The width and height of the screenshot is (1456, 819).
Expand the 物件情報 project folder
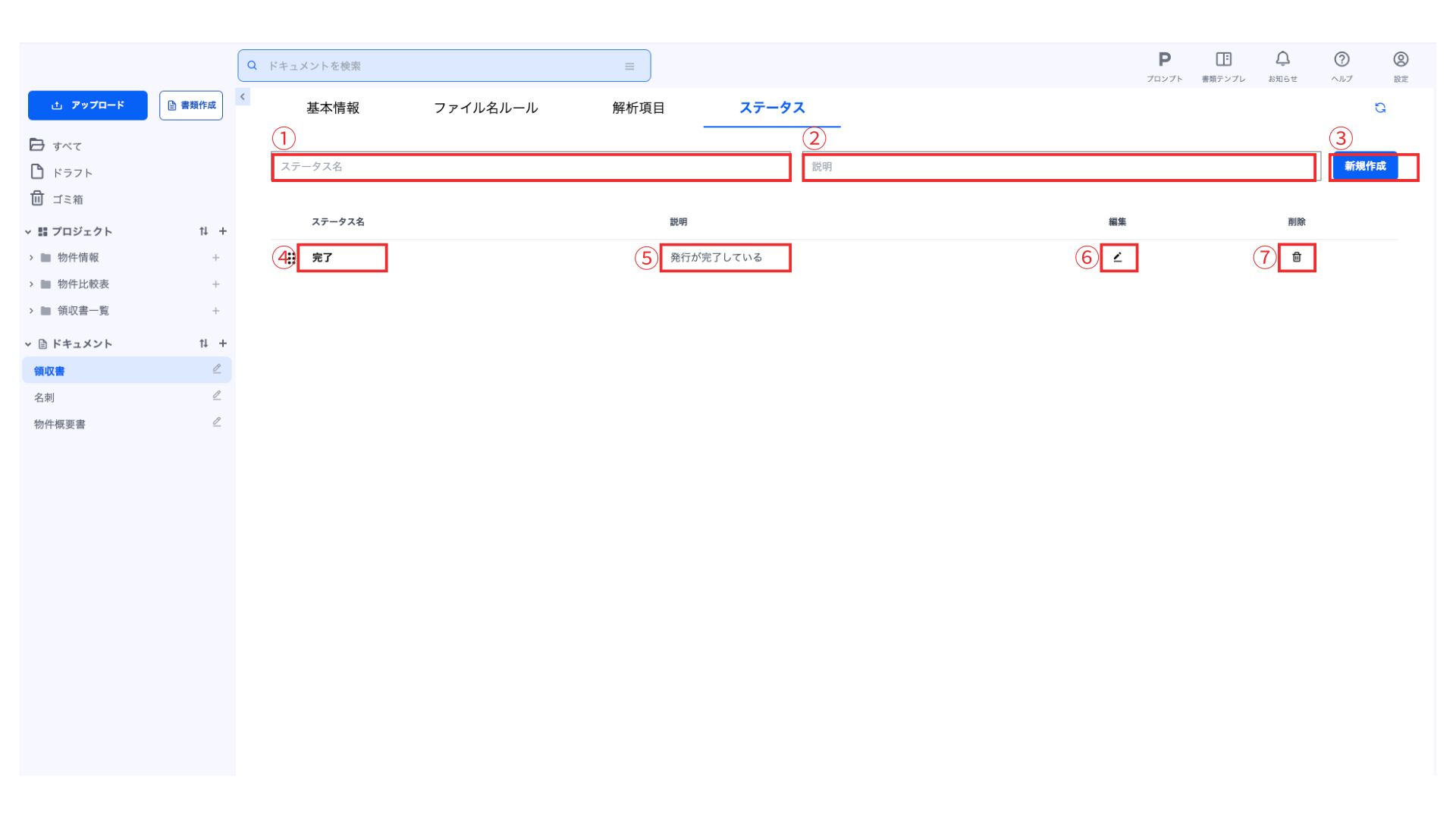(31, 258)
